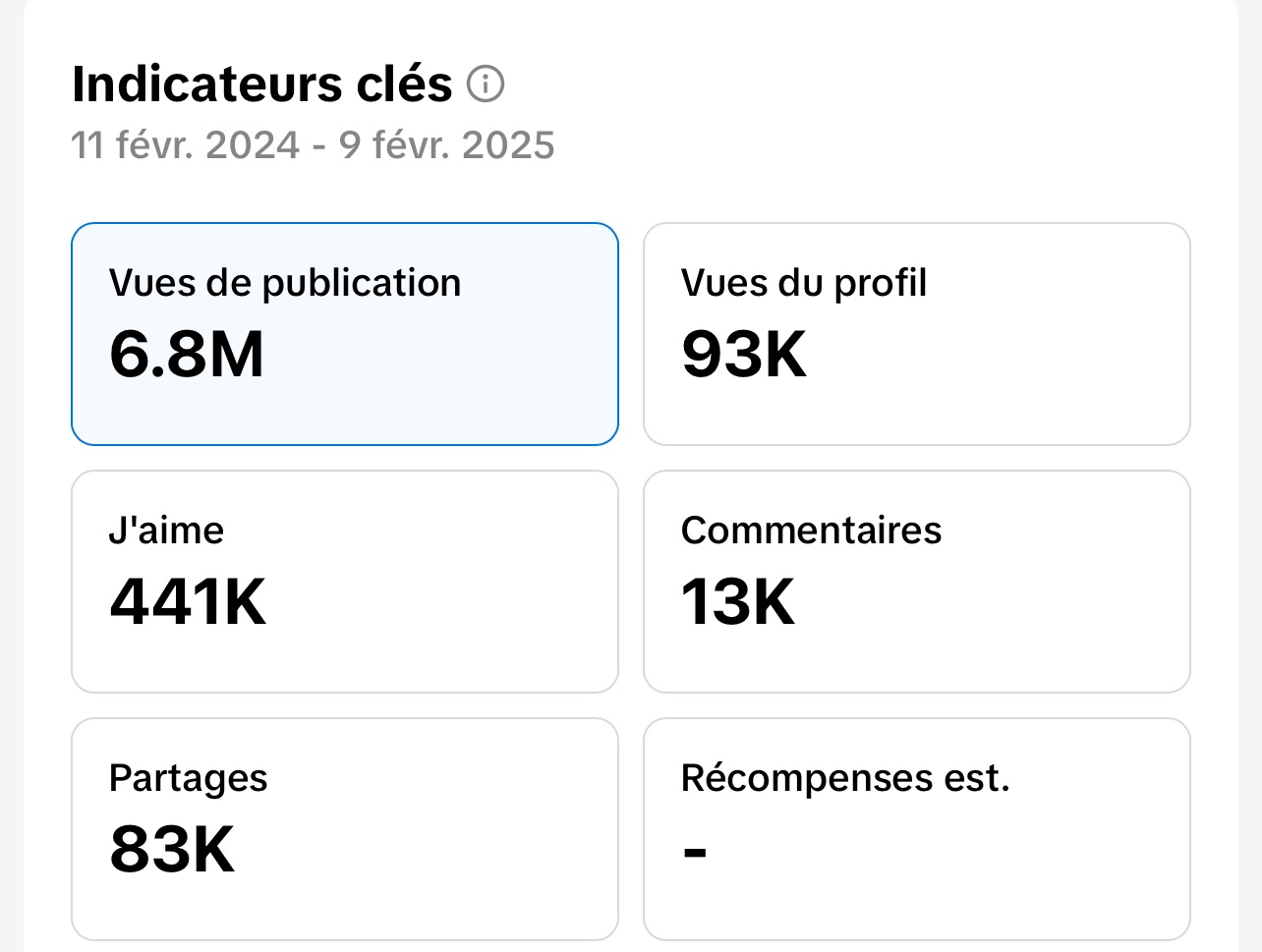Viewport: 1262px width, 952px height.
Task: Click the 83K shares value
Action: [172, 849]
